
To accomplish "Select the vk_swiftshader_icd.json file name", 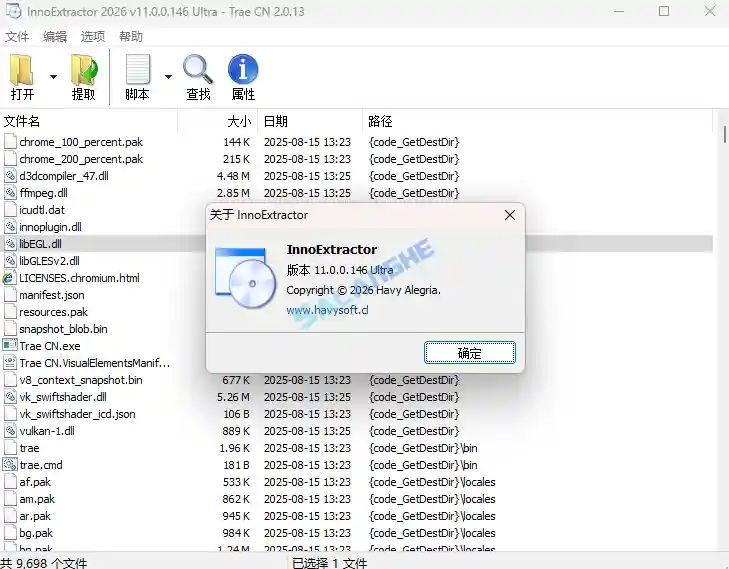I will pyautogui.click(x=77, y=414).
